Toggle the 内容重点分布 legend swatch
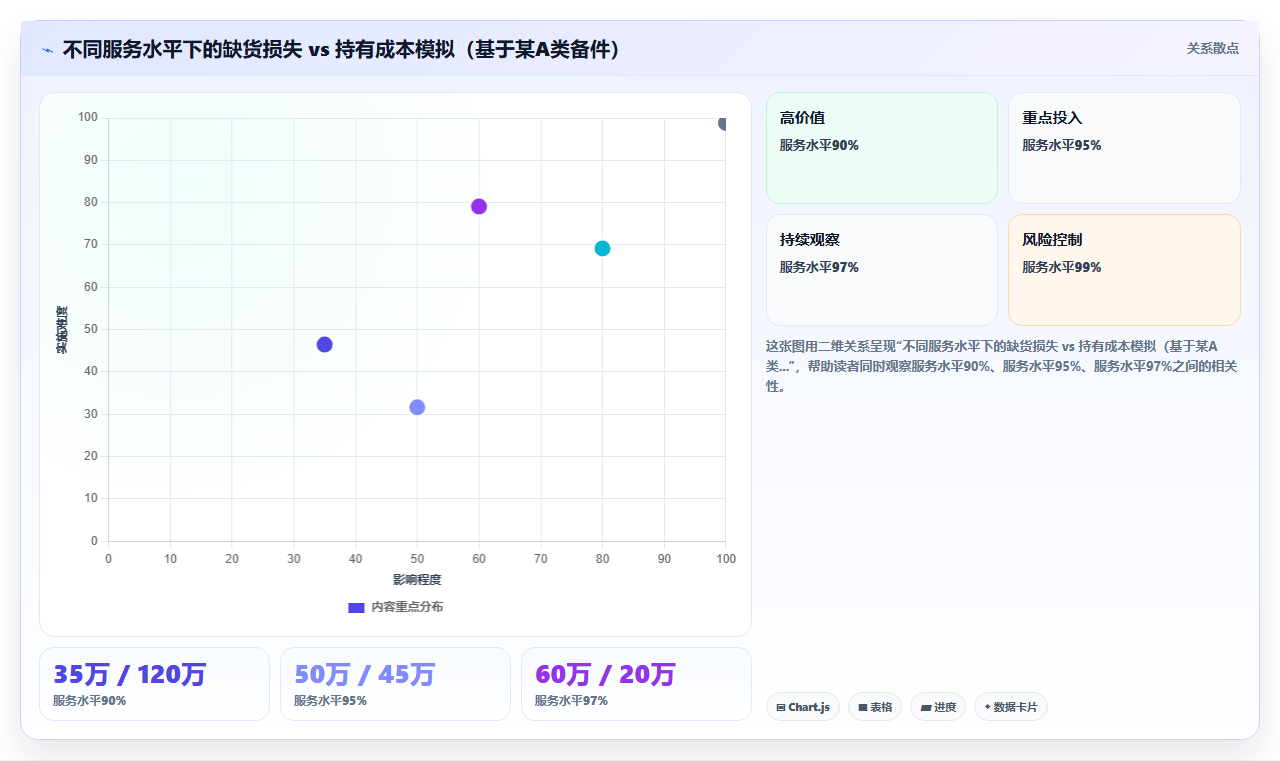1280x761 pixels. 356,607
